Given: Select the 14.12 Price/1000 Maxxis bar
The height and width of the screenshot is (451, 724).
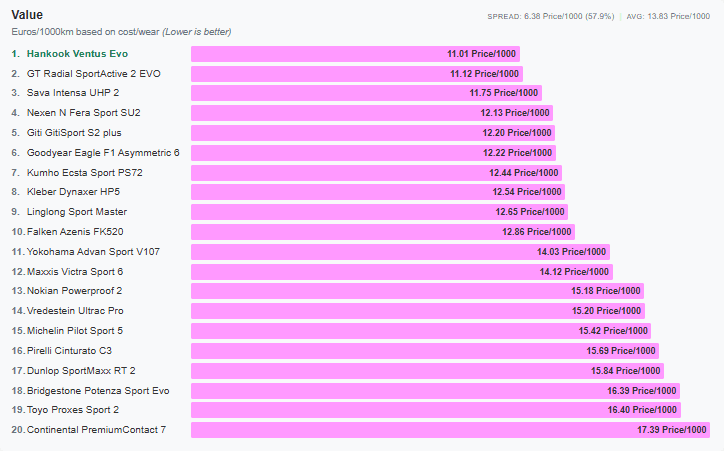Looking at the screenshot, I should [402, 272].
